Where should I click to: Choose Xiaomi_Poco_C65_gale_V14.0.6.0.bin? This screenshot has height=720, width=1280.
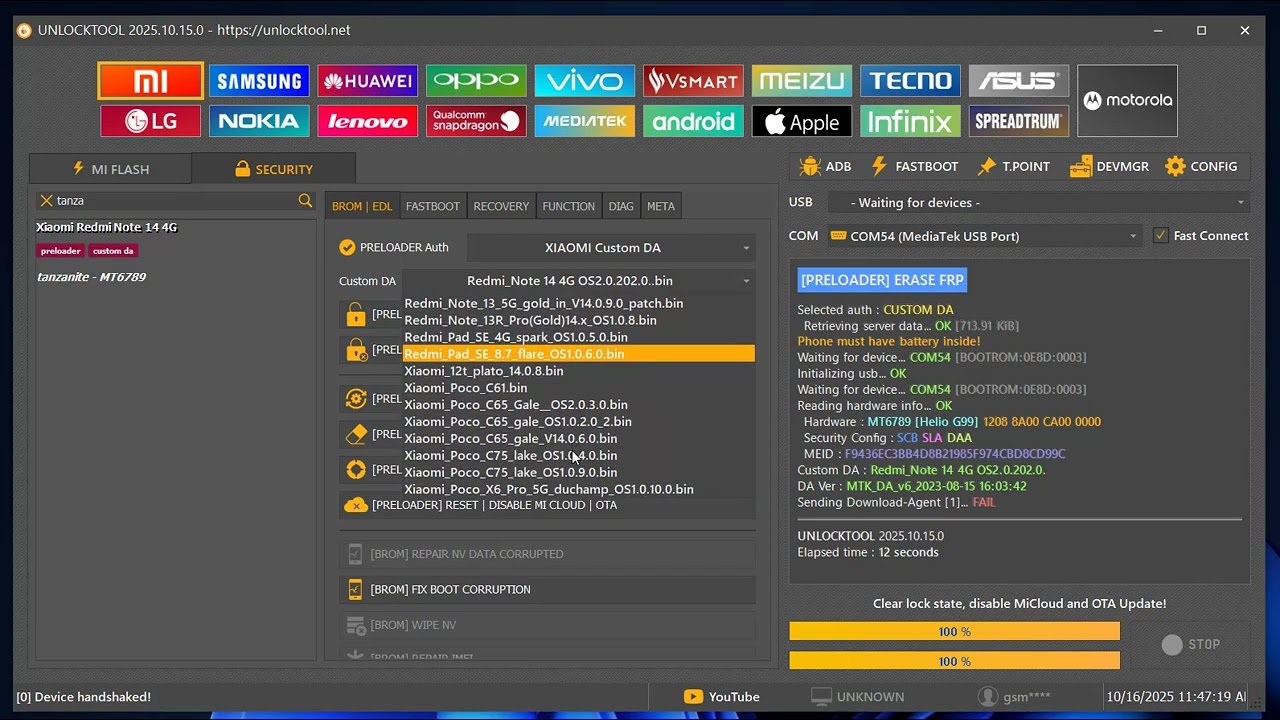point(579,439)
